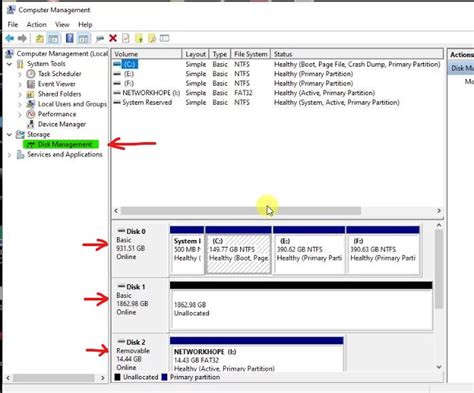Expand the Services and Applications node

[x=9, y=155]
